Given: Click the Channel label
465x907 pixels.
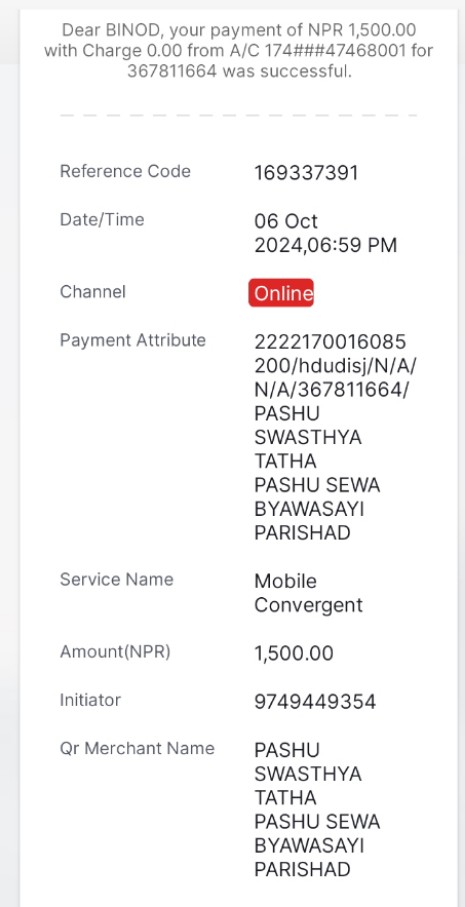Looking at the screenshot, I should (93, 292).
